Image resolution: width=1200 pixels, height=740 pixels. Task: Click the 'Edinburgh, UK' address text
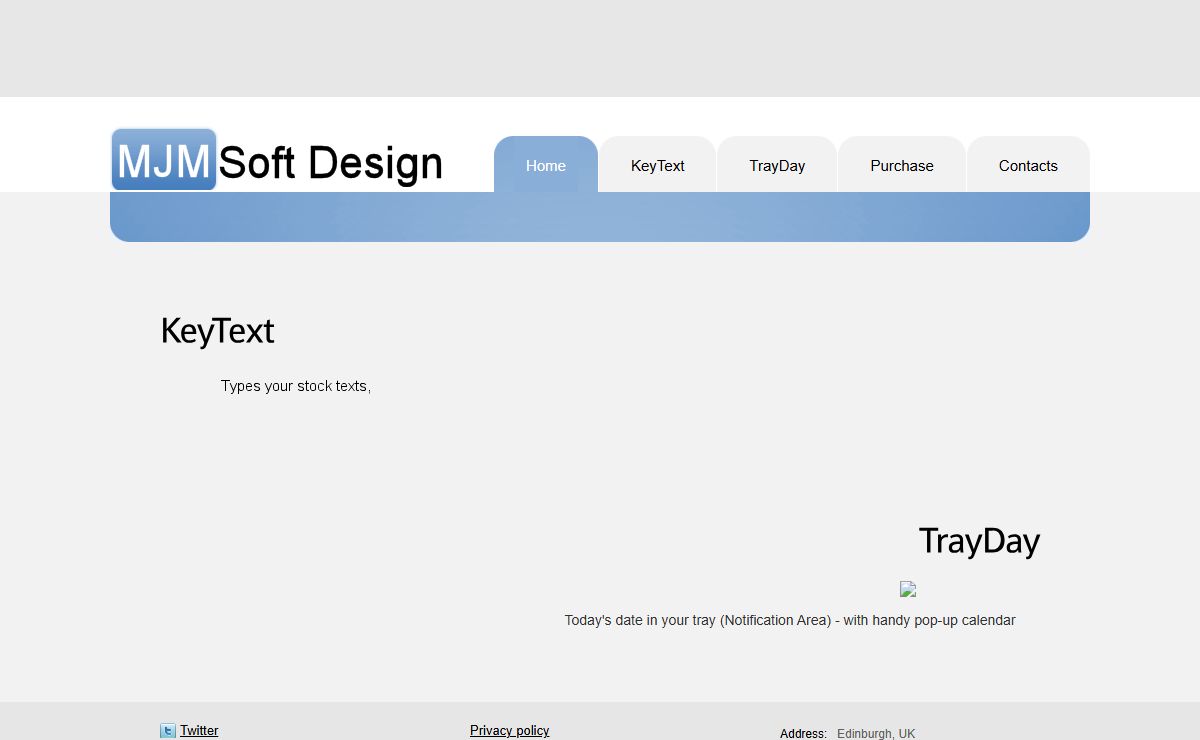click(876, 733)
